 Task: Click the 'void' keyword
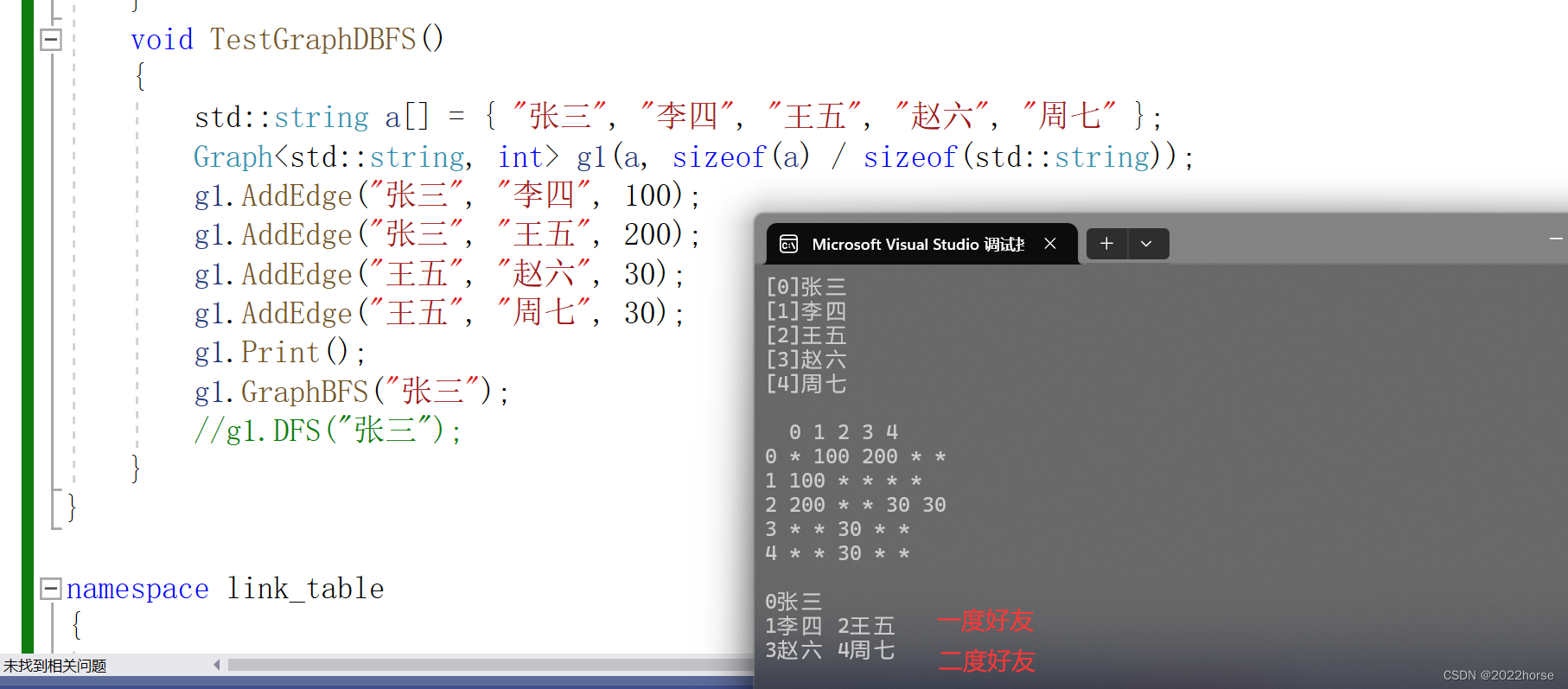162,40
